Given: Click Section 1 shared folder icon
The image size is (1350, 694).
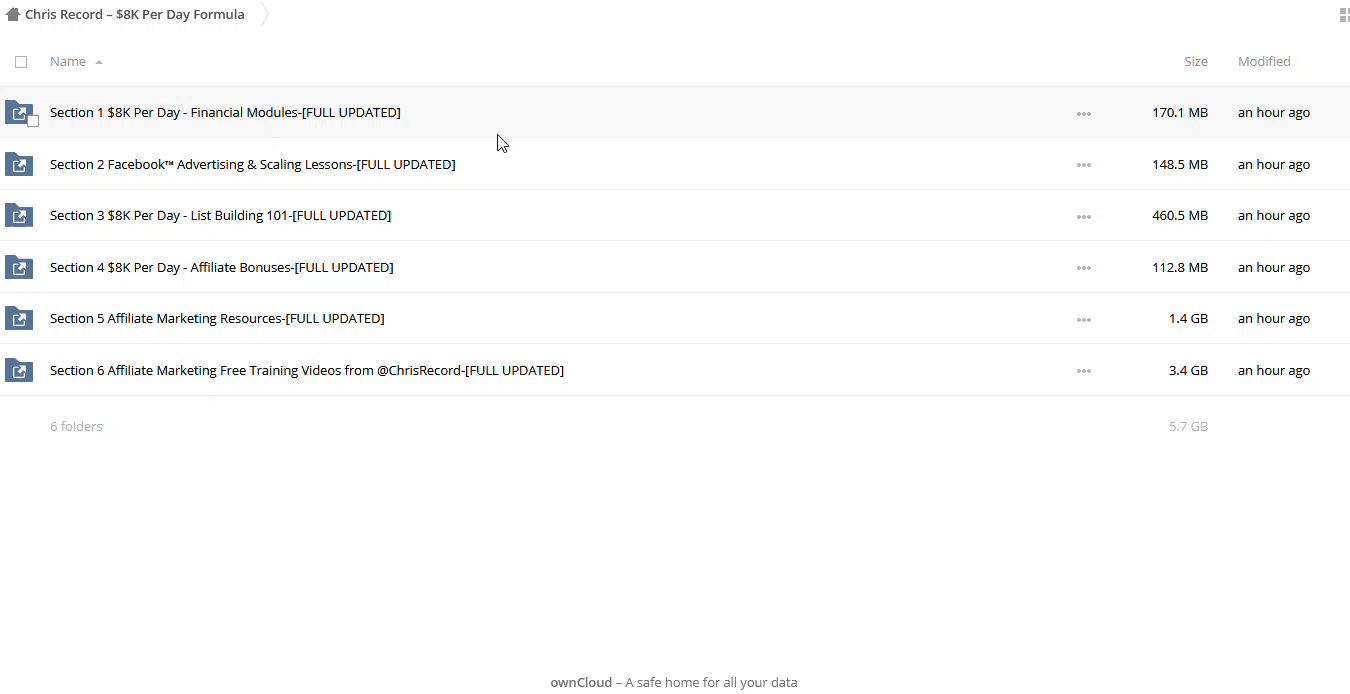Looking at the screenshot, I should [x=18, y=112].
